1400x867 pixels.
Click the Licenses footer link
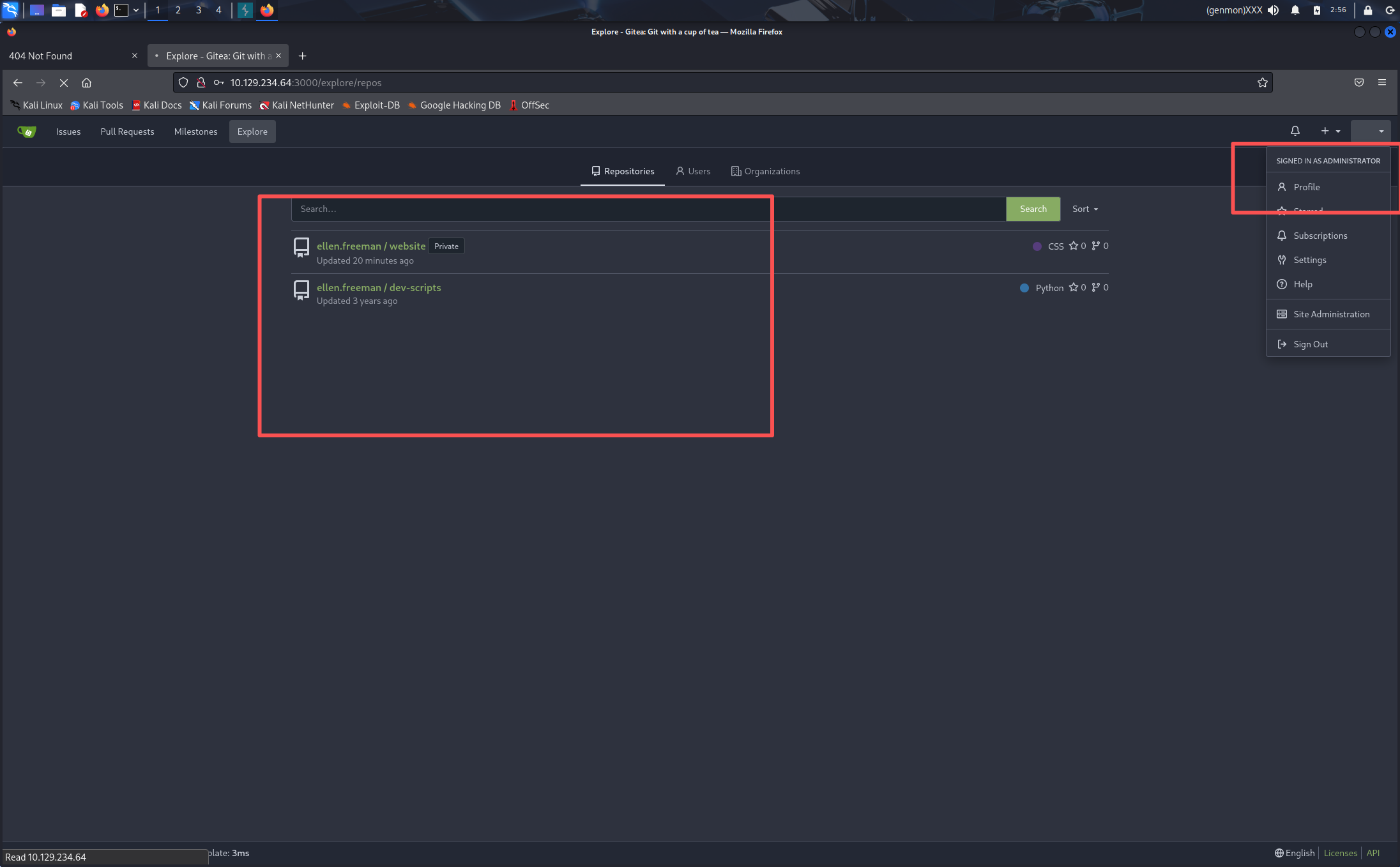click(x=1340, y=853)
